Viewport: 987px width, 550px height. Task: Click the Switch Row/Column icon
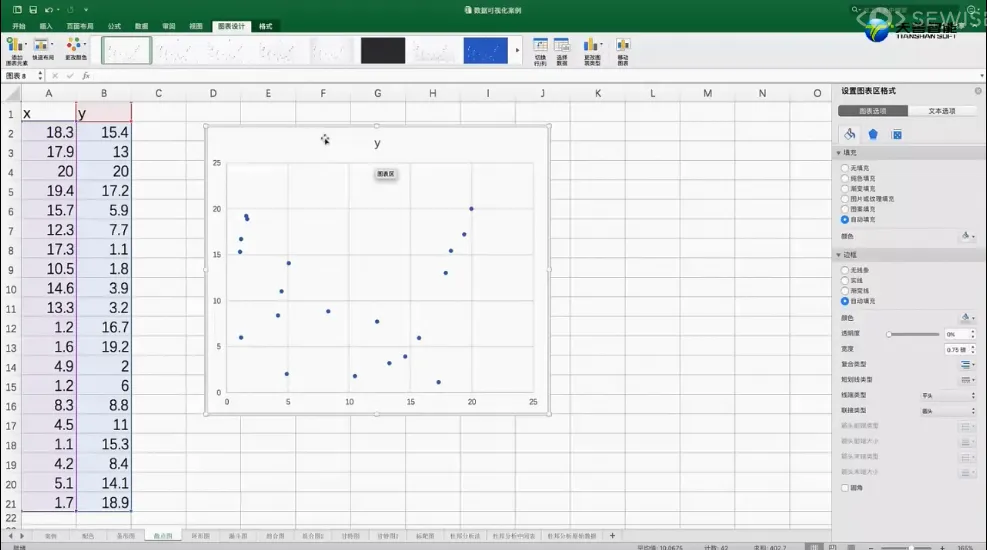[x=540, y=51]
